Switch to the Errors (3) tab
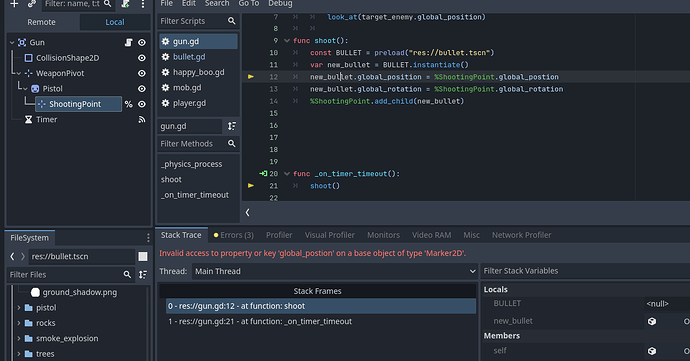Image resolution: width=690 pixels, height=361 pixels. click(x=234, y=235)
